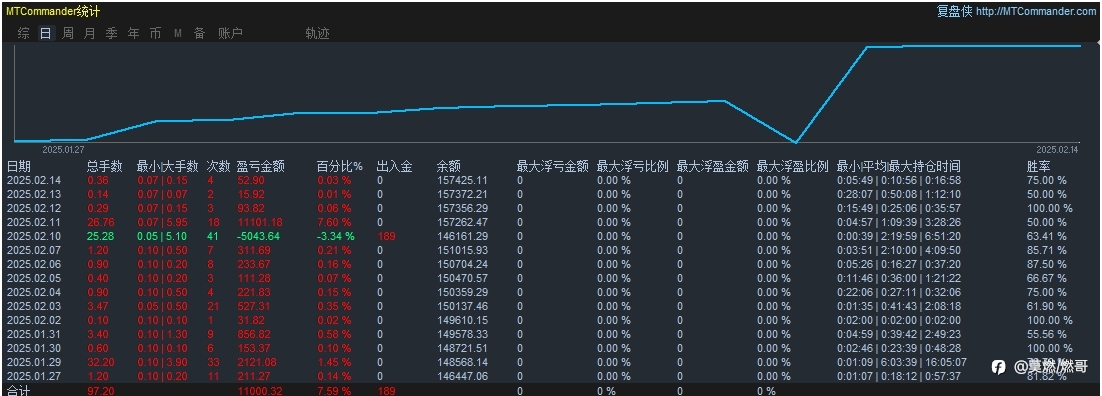Open the 币 symbol tab

click(155, 33)
